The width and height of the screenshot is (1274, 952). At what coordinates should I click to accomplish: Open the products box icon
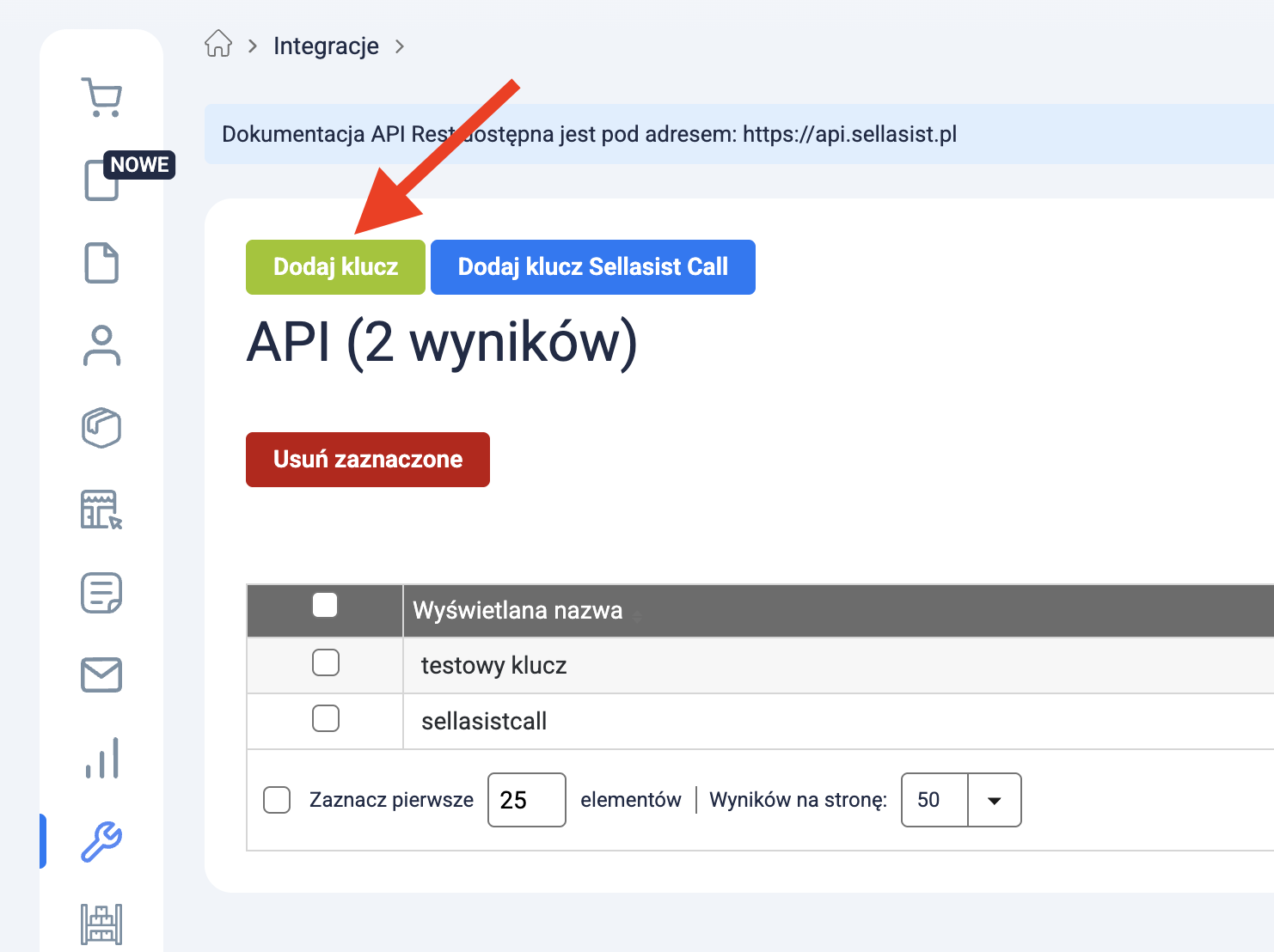pyautogui.click(x=101, y=428)
